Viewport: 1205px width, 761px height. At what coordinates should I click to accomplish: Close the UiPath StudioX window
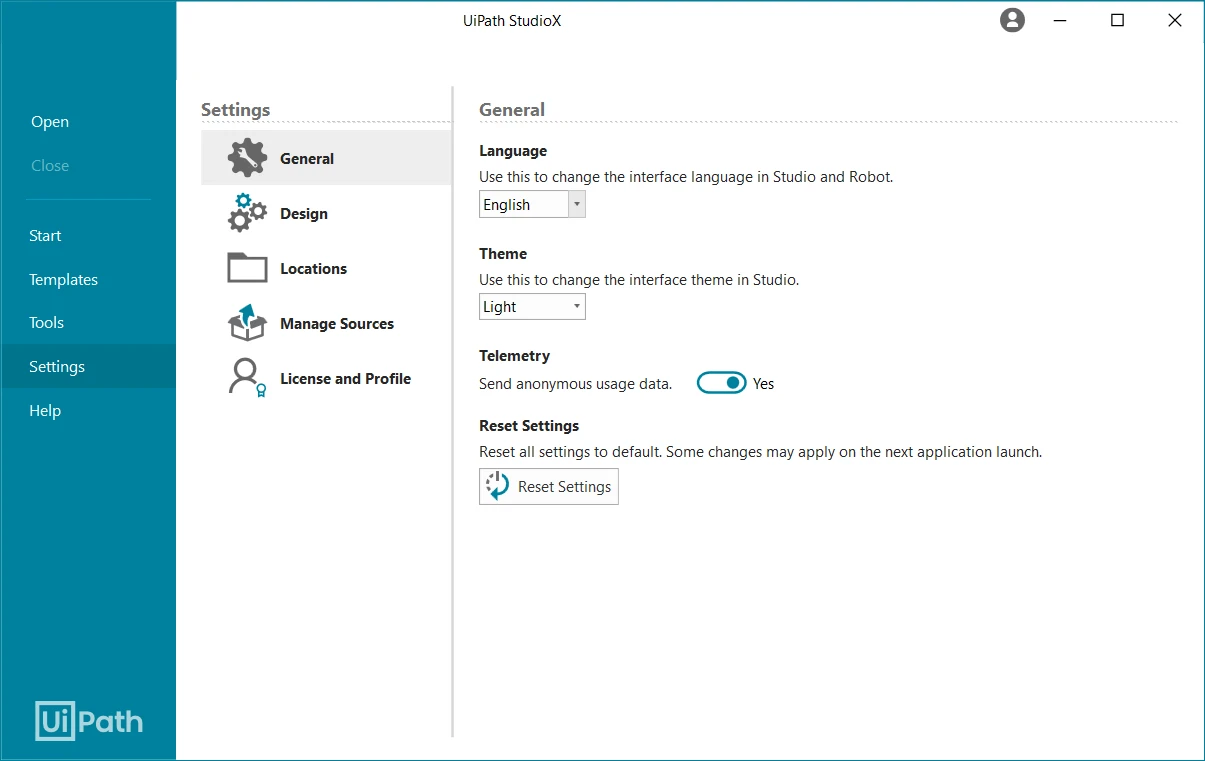coord(1175,20)
